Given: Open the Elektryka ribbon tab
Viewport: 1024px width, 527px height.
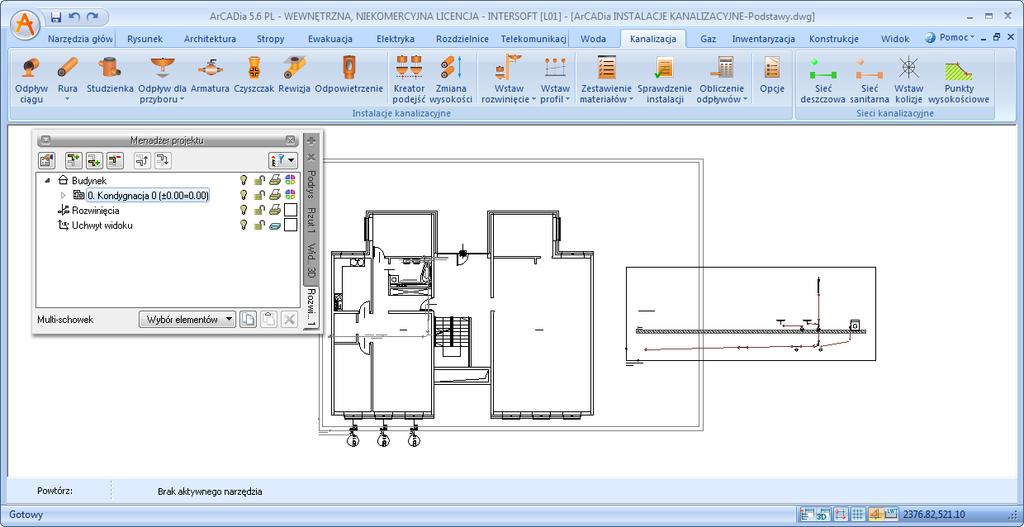Looking at the screenshot, I should coord(395,39).
